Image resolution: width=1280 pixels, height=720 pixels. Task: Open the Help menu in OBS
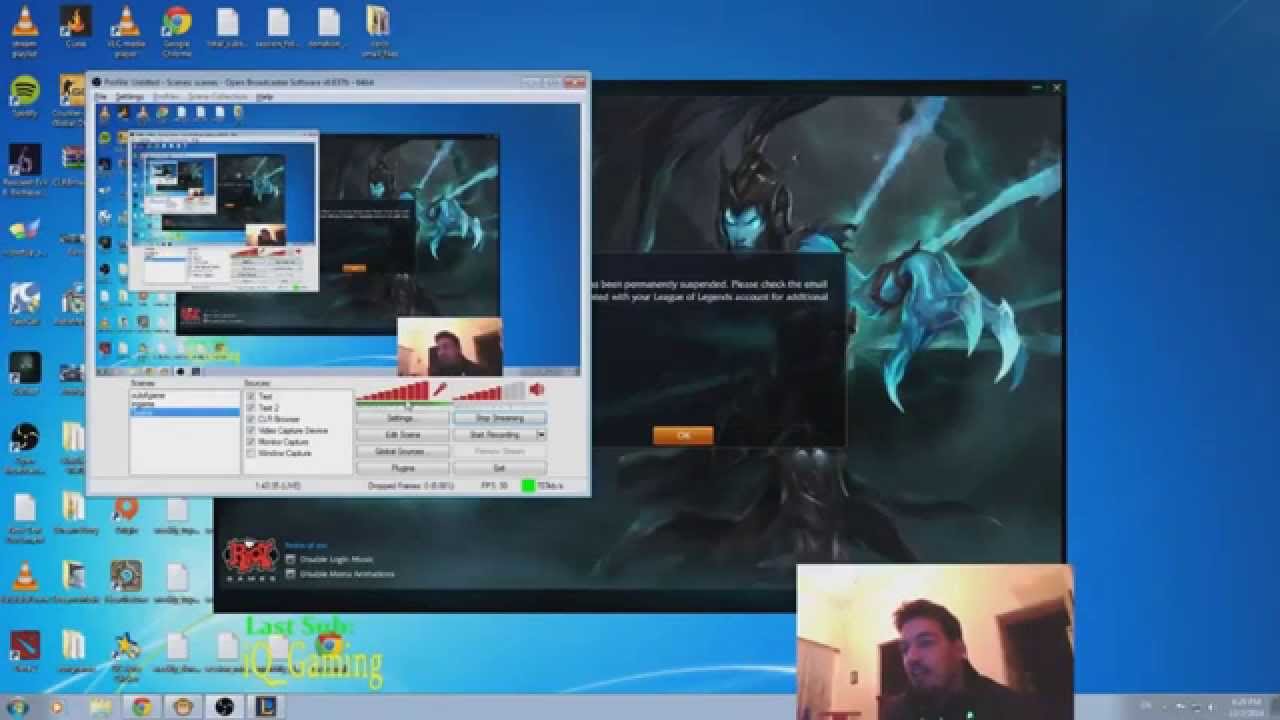(265, 97)
